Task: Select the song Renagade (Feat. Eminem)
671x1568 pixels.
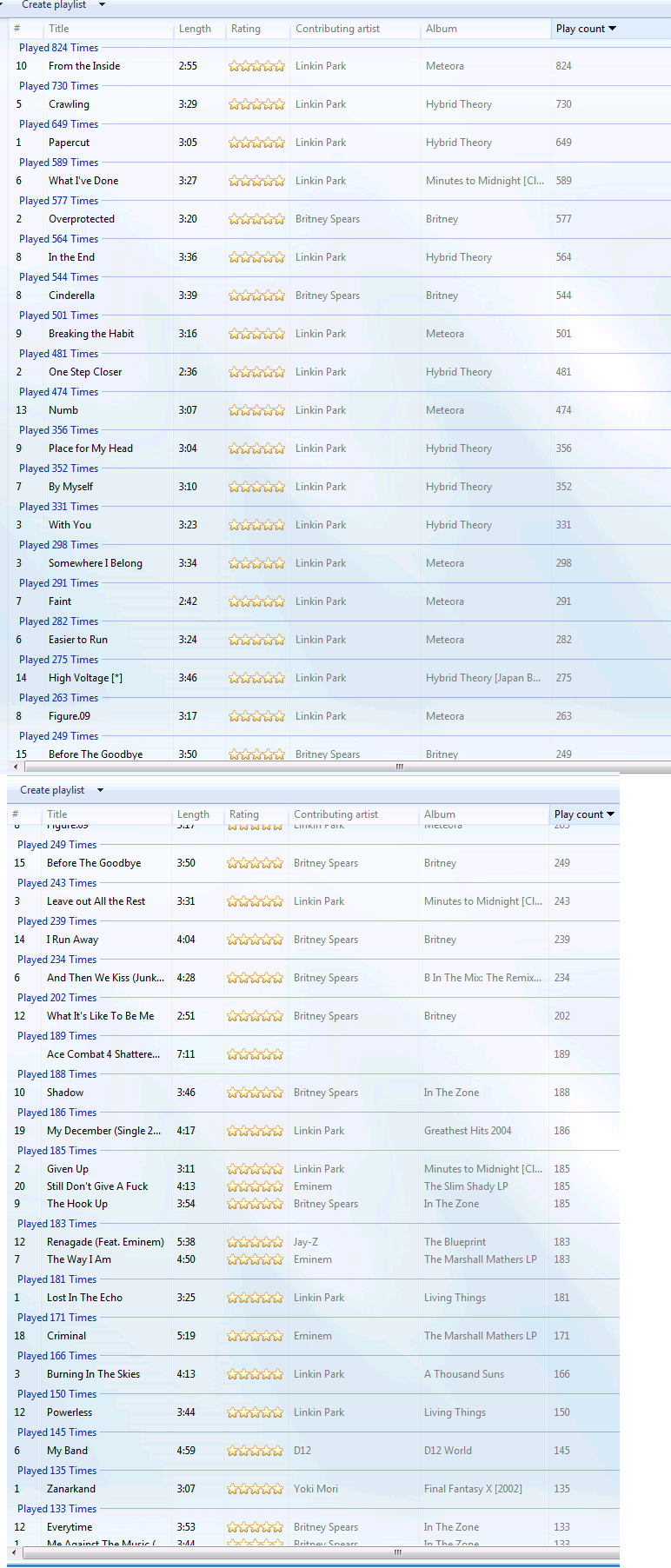Action: 105,1242
